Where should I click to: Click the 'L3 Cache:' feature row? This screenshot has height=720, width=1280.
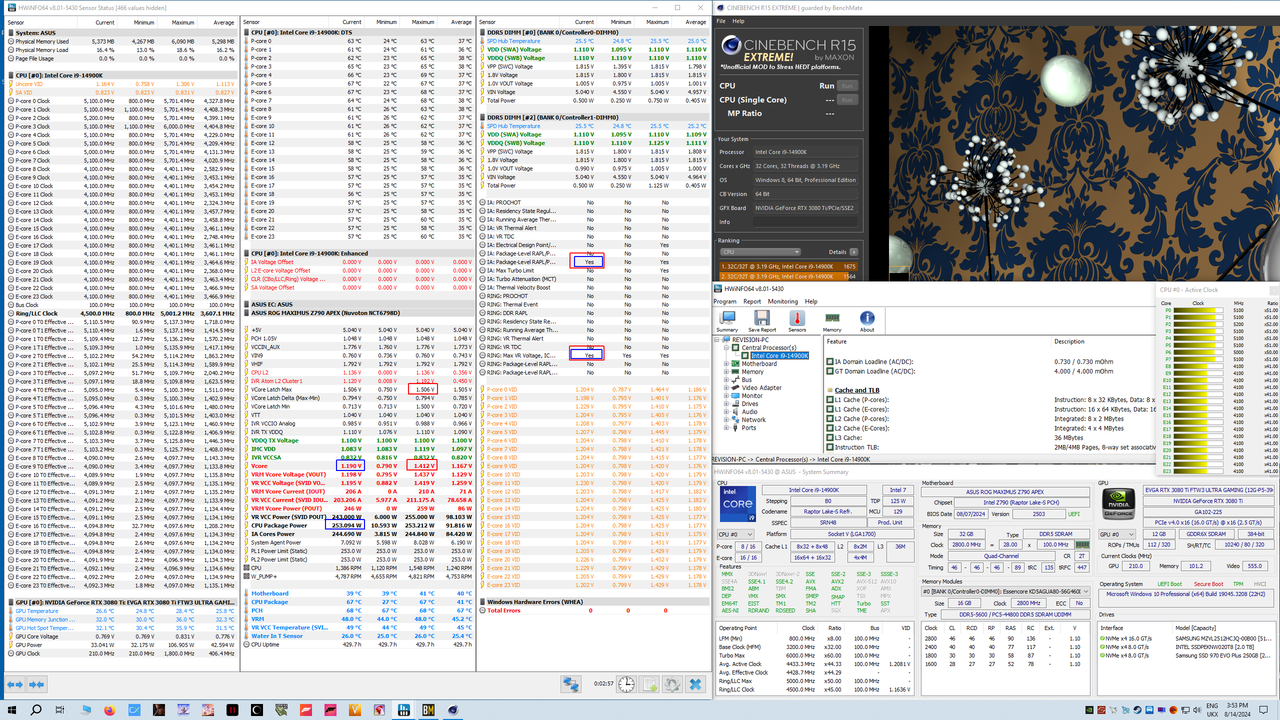point(989,437)
